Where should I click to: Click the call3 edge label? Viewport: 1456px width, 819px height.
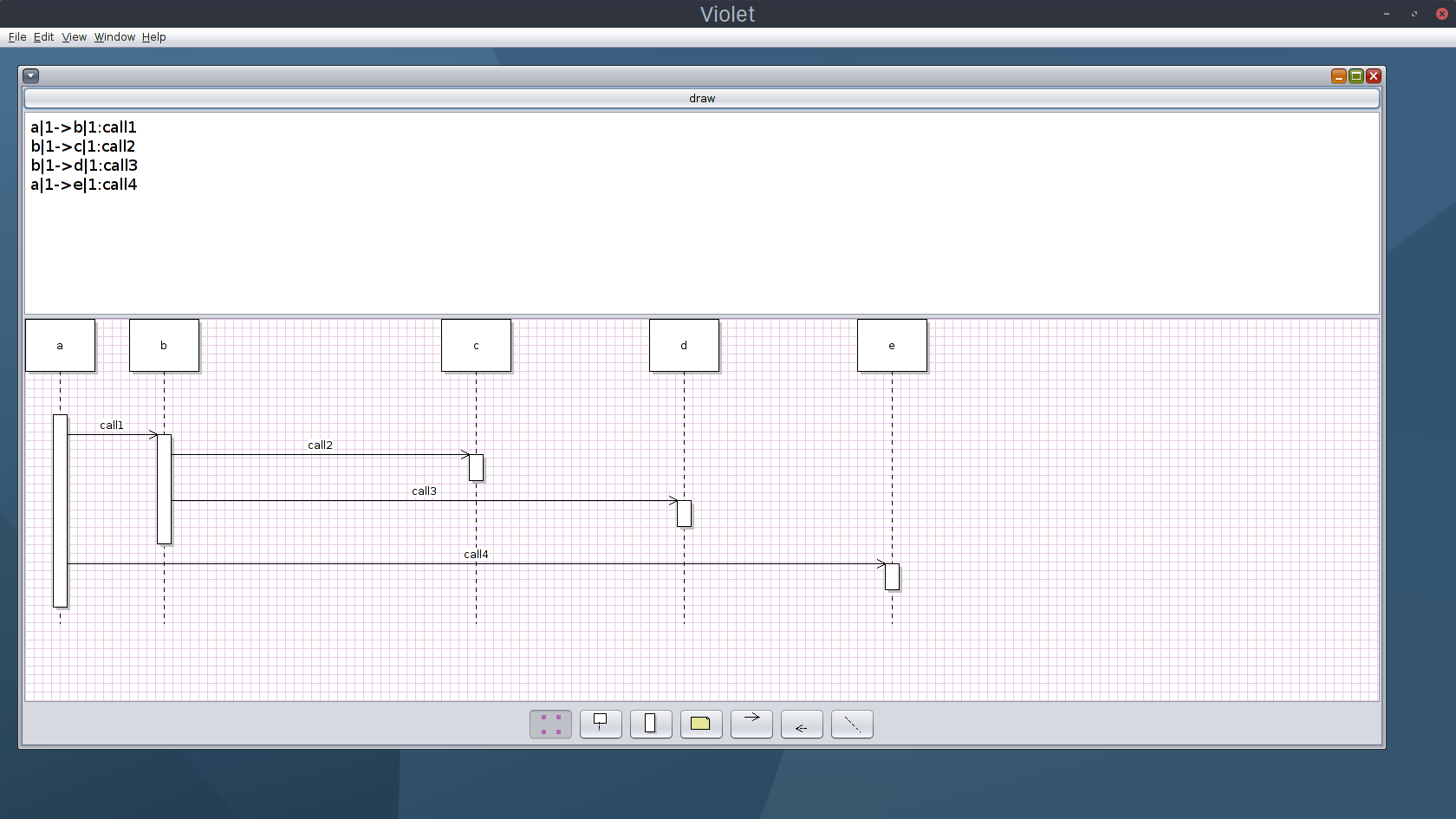424,491
